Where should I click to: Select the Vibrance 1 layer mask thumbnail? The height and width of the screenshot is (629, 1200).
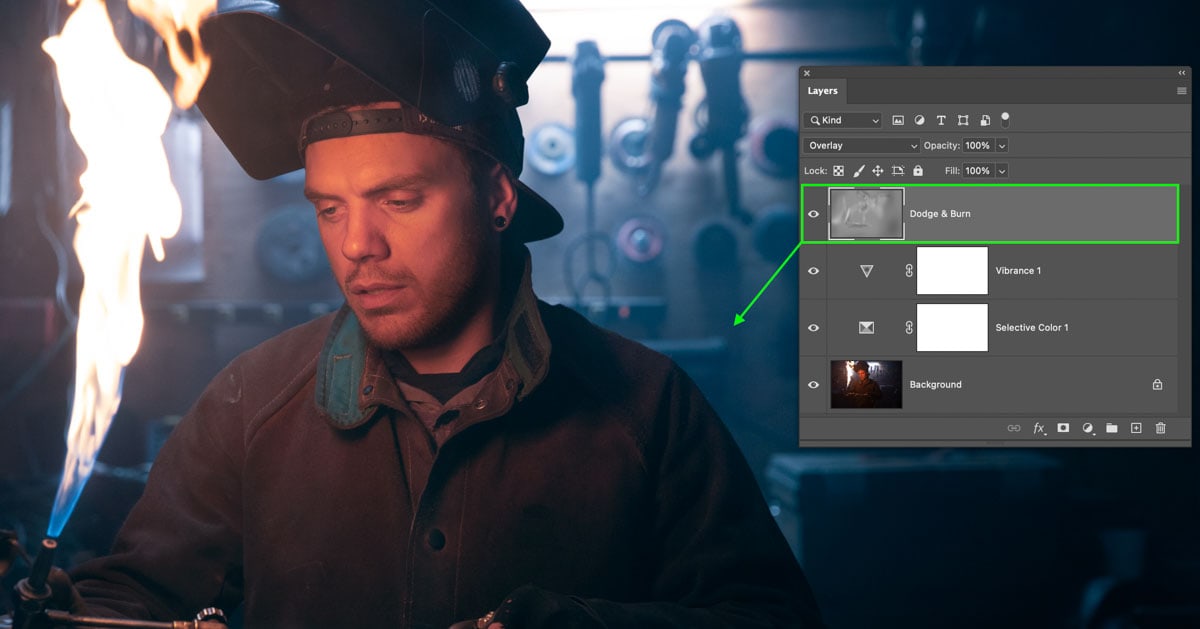click(952, 271)
